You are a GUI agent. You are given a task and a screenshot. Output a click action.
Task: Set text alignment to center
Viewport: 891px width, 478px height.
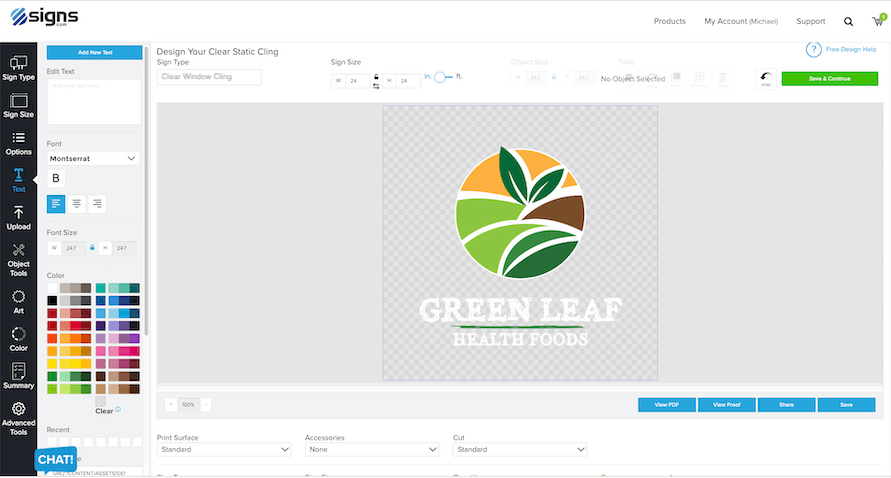click(x=76, y=203)
